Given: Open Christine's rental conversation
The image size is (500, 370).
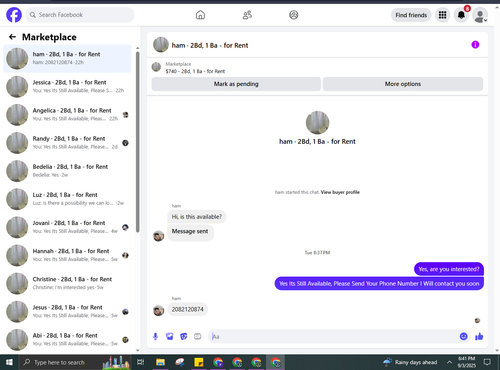Looking at the screenshot, I should click(67, 283).
